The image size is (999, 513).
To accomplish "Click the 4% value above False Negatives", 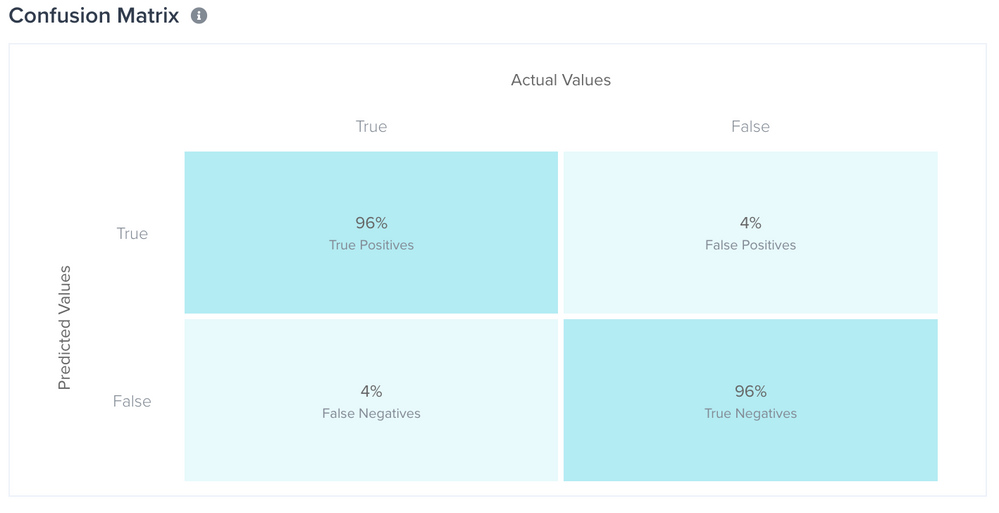I will [x=371, y=391].
